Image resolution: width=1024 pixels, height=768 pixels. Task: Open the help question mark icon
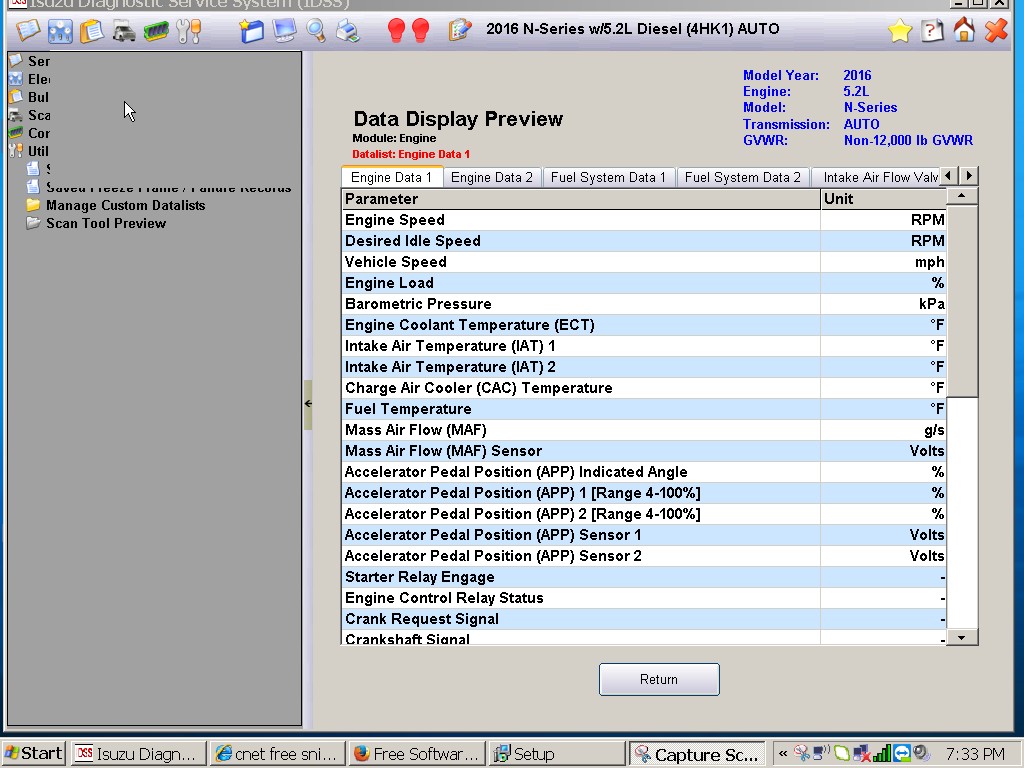pos(932,31)
